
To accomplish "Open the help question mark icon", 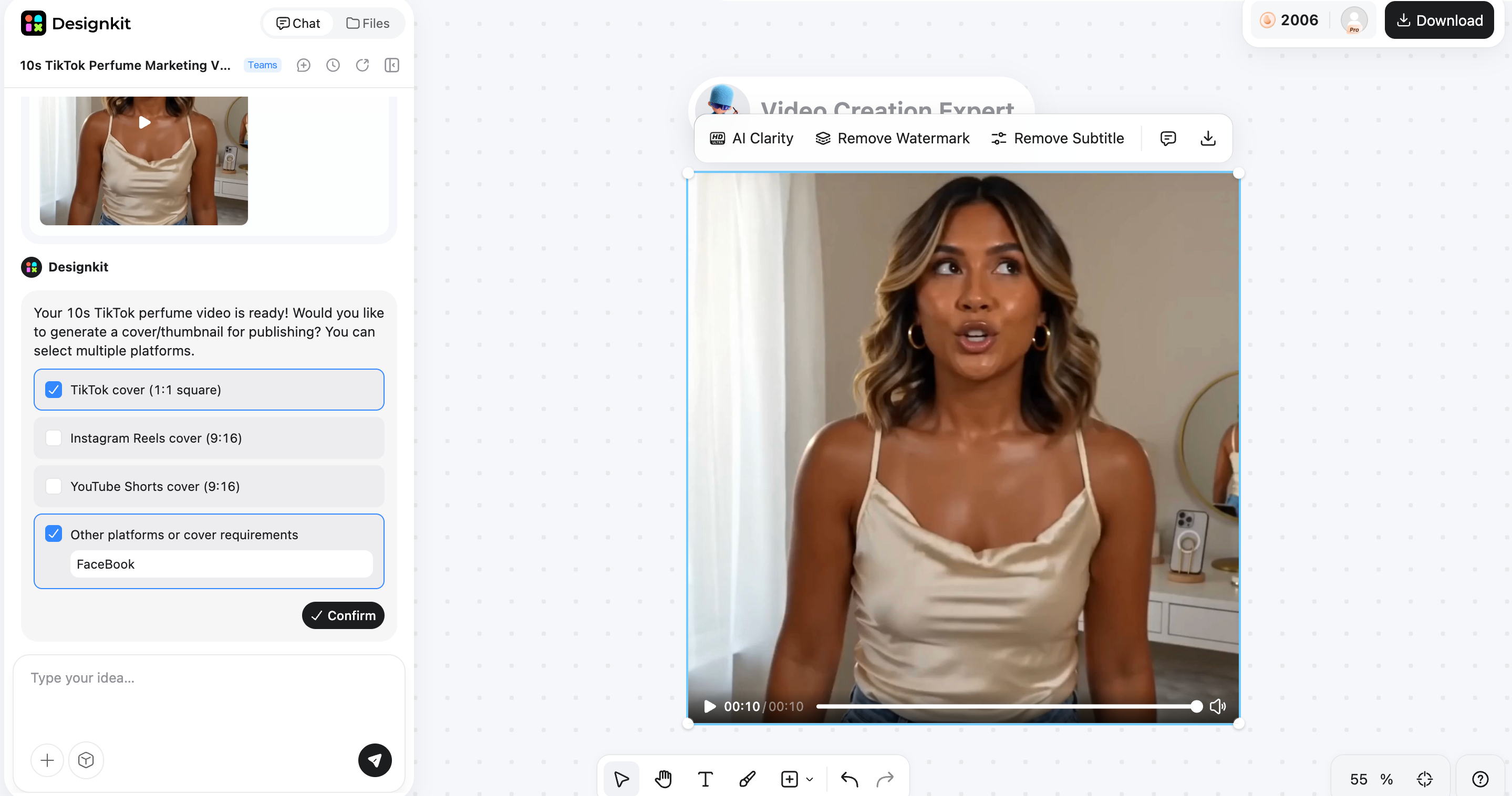I will (1480, 779).
